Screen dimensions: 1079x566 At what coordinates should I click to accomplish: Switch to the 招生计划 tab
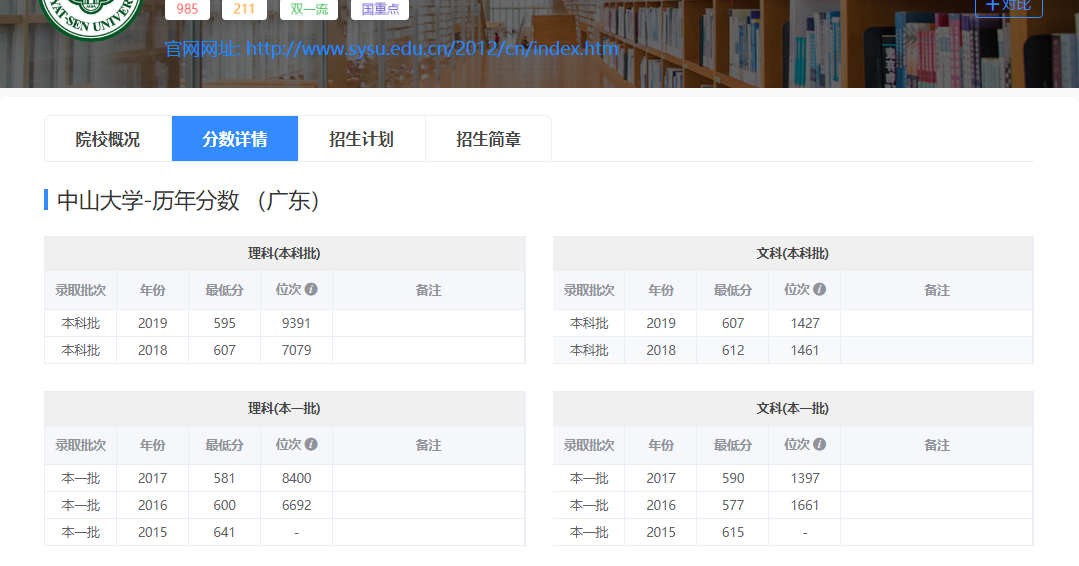point(361,139)
